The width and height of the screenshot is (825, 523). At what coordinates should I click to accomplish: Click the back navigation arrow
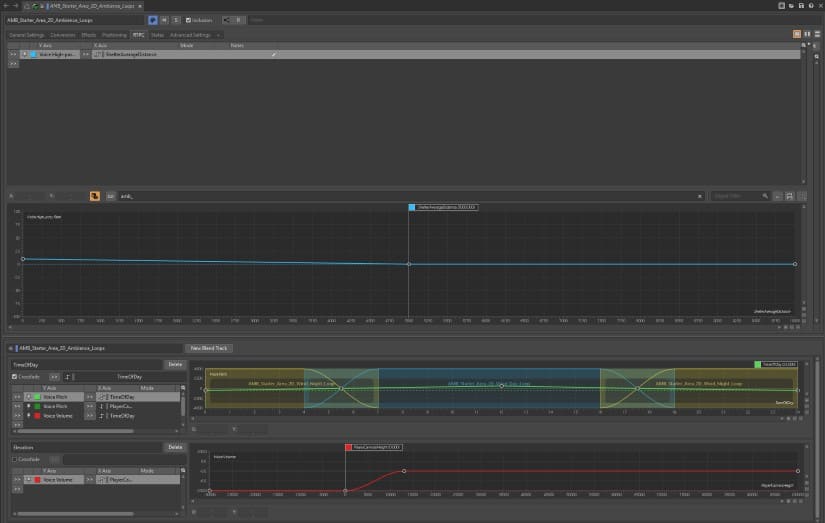pyautogui.click(x=6, y=5)
